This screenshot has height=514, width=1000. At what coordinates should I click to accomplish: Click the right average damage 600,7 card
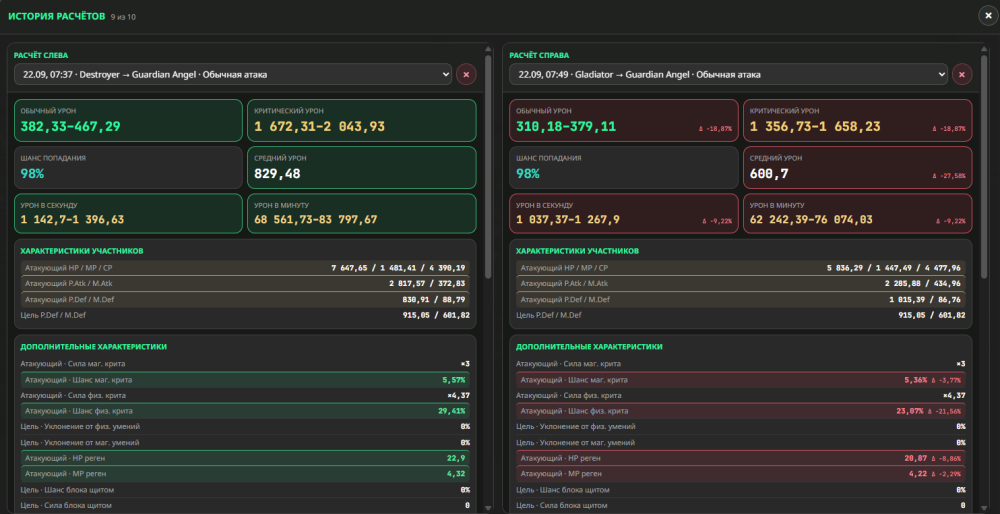point(857,167)
